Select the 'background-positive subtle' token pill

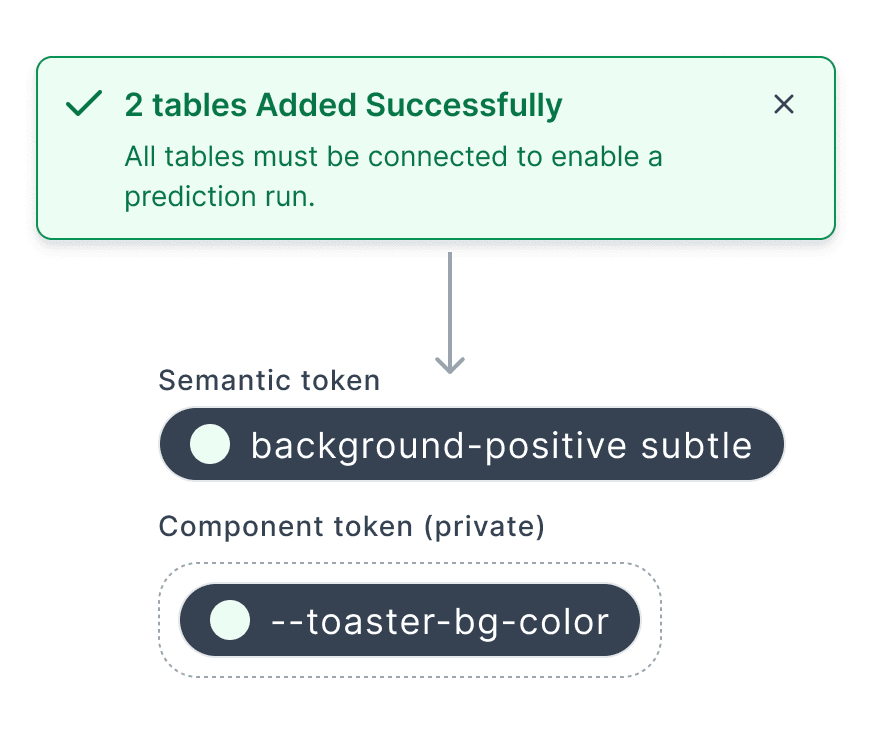click(x=472, y=444)
